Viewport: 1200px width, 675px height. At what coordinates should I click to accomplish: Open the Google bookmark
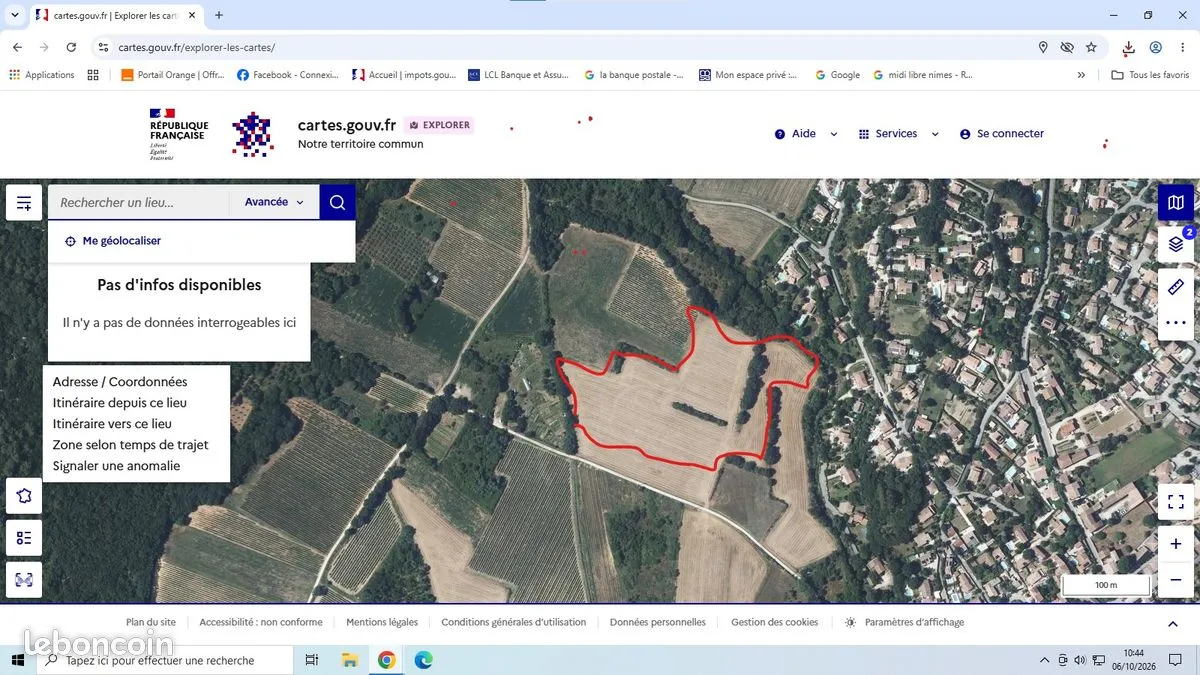tap(838, 75)
